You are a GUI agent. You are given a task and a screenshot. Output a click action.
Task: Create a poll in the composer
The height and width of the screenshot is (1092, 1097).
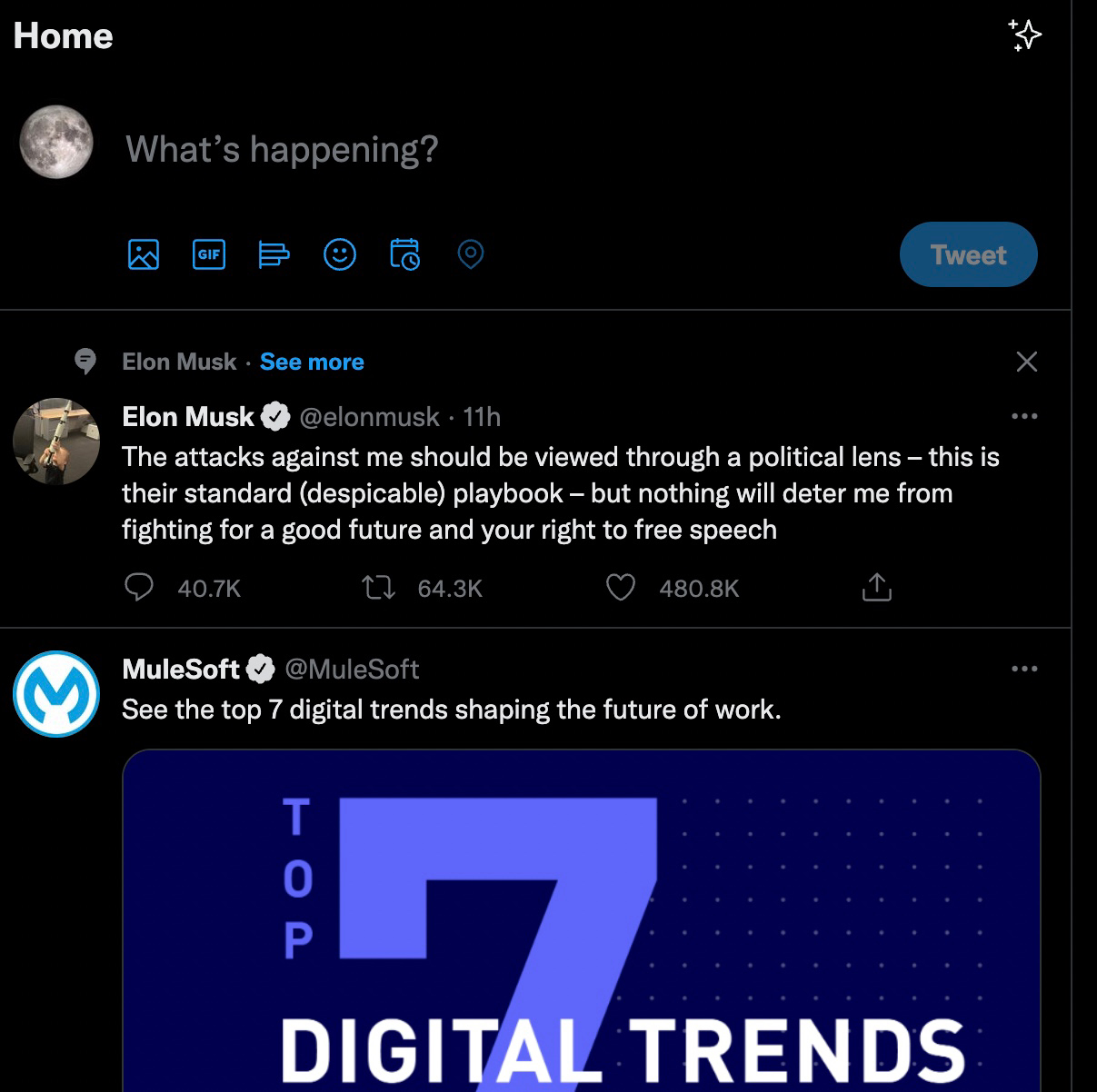point(274,254)
